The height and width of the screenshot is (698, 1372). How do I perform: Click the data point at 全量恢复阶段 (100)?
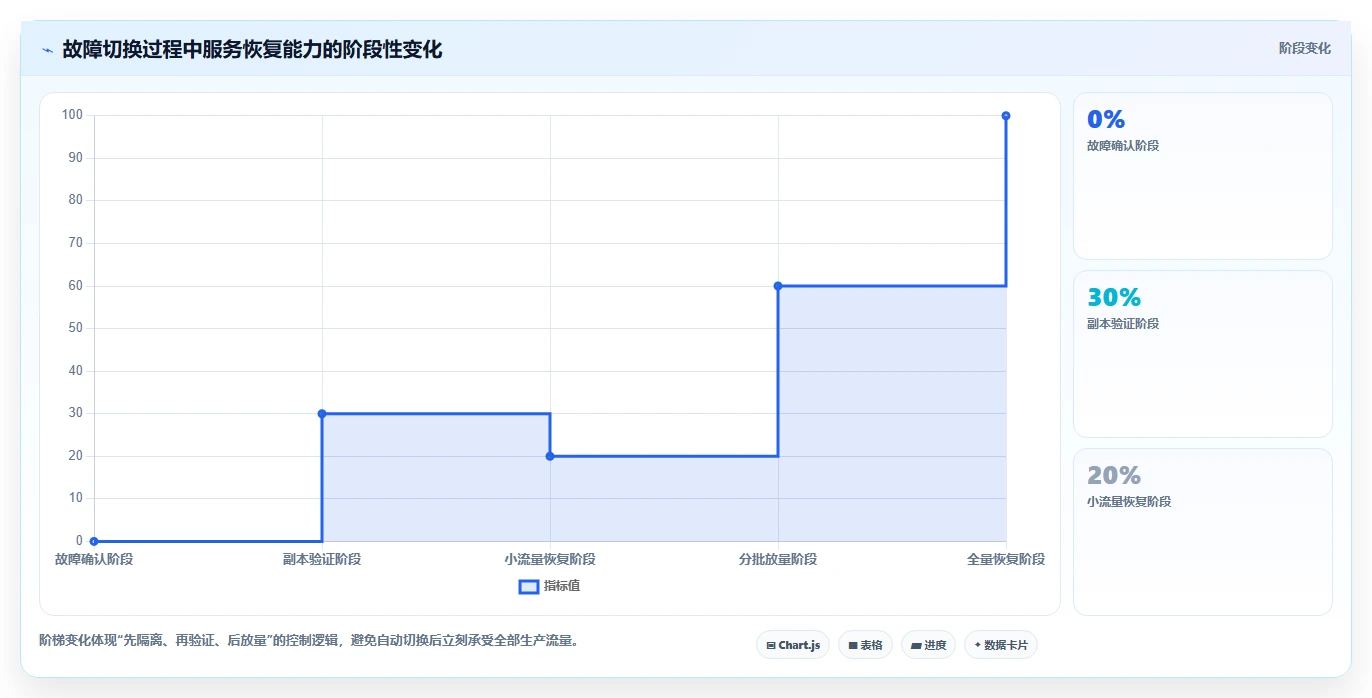1006,116
